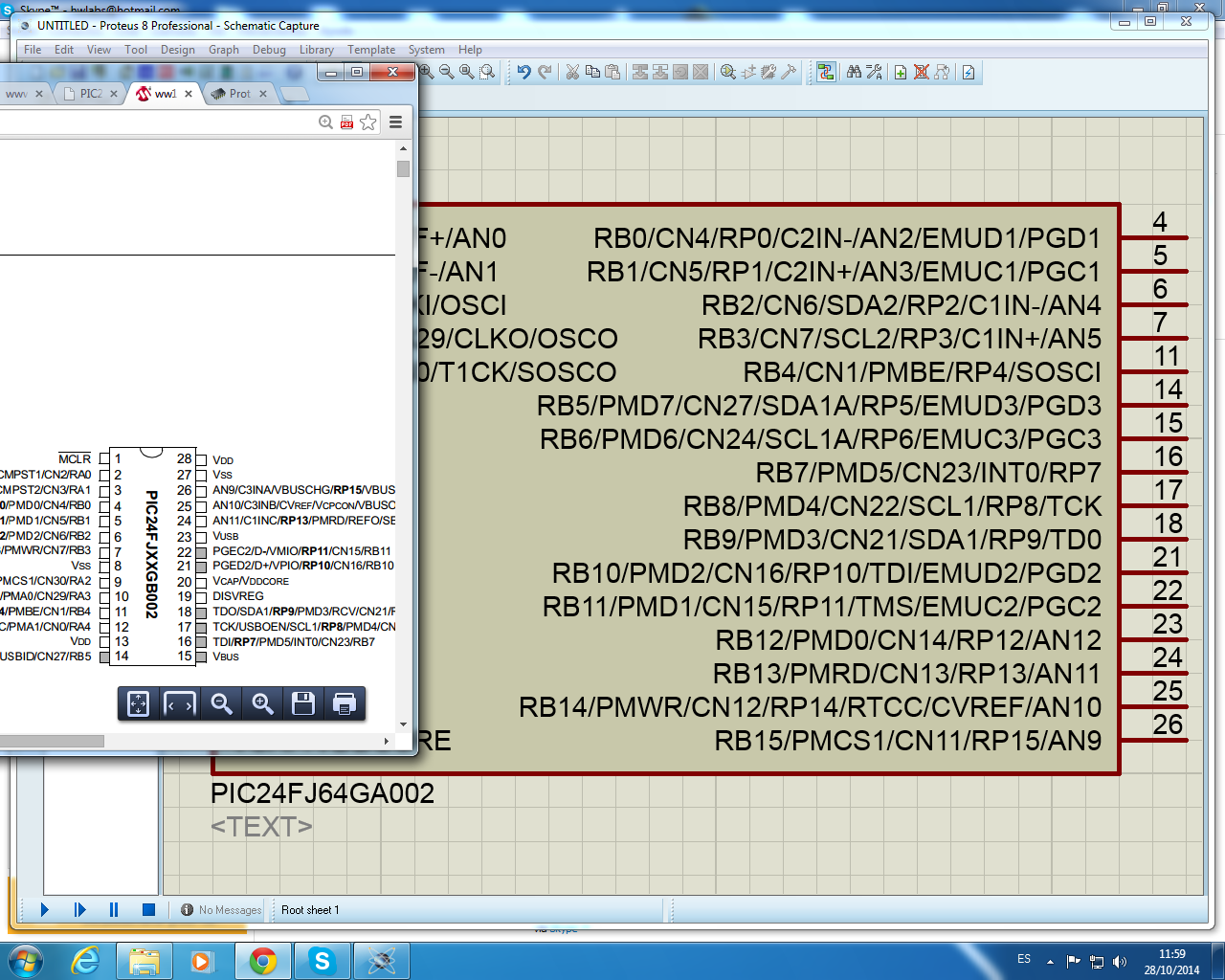Paste from clipboard in Proteus toolbar
The image size is (1225, 980).
pyautogui.click(x=612, y=72)
